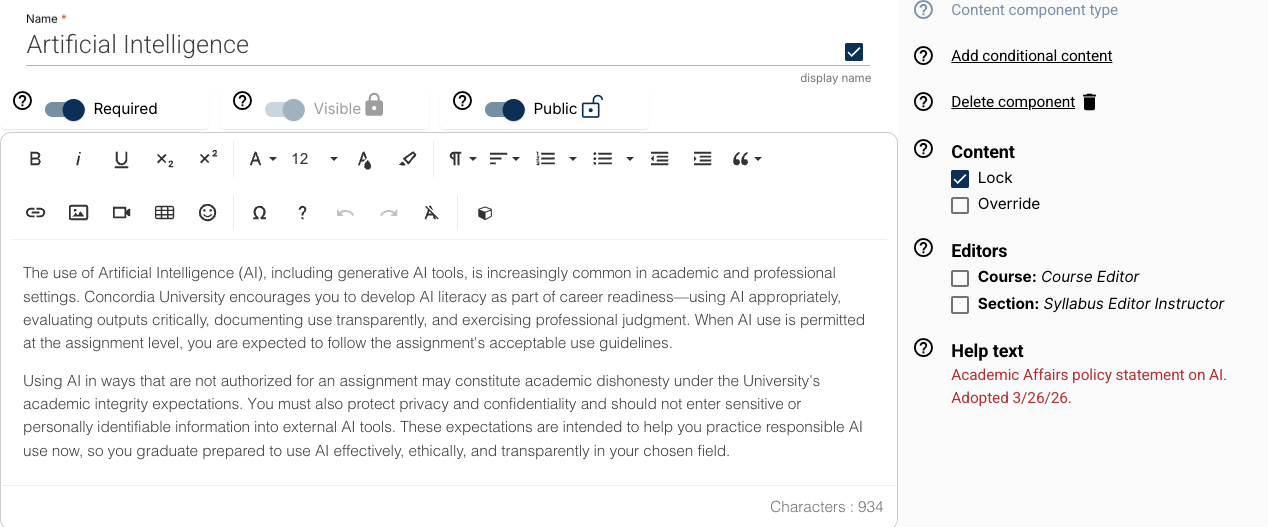Insert a hyperlink
The image size is (1268, 527).
pyautogui.click(x=35, y=212)
